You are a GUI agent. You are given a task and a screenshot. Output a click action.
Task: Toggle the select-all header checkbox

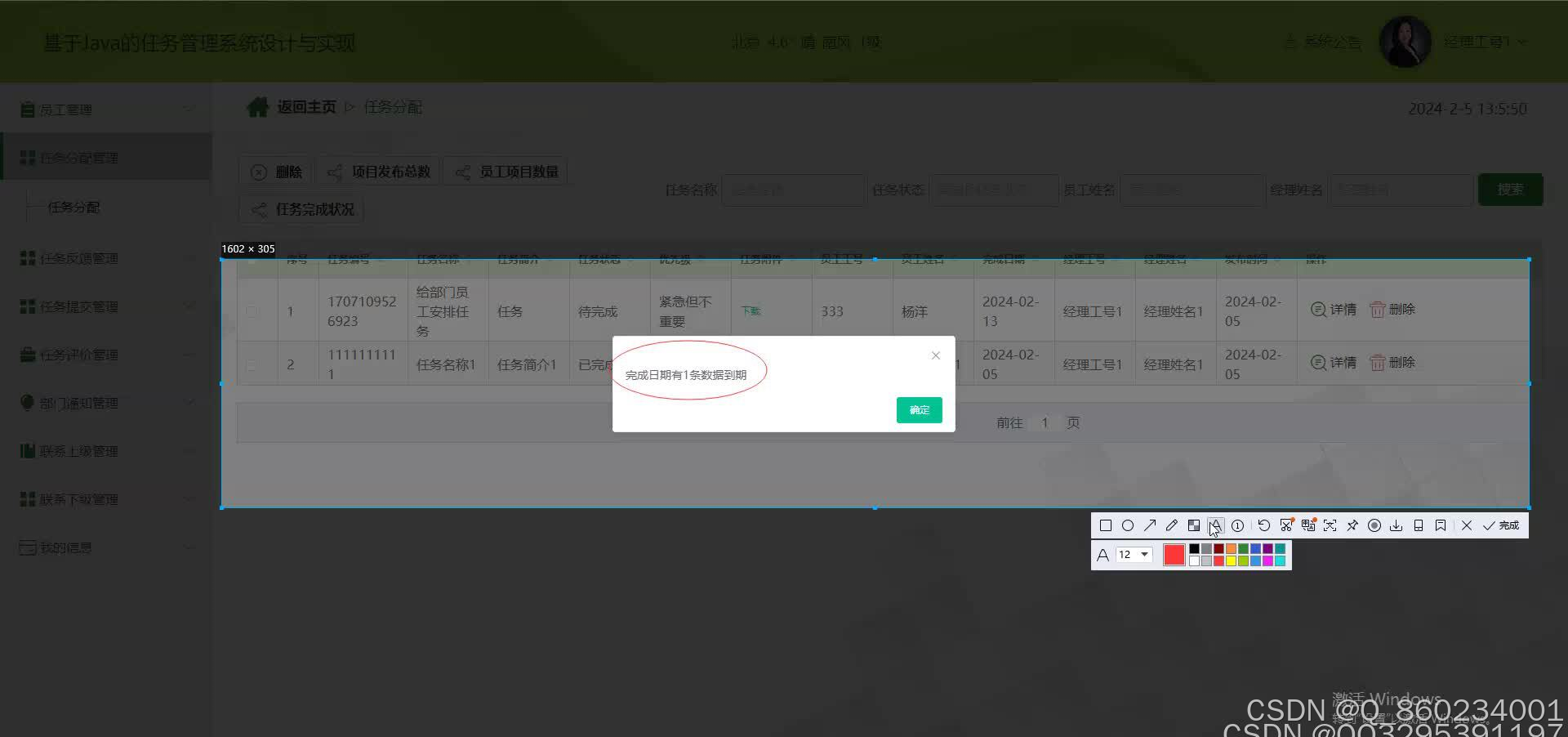click(x=252, y=260)
